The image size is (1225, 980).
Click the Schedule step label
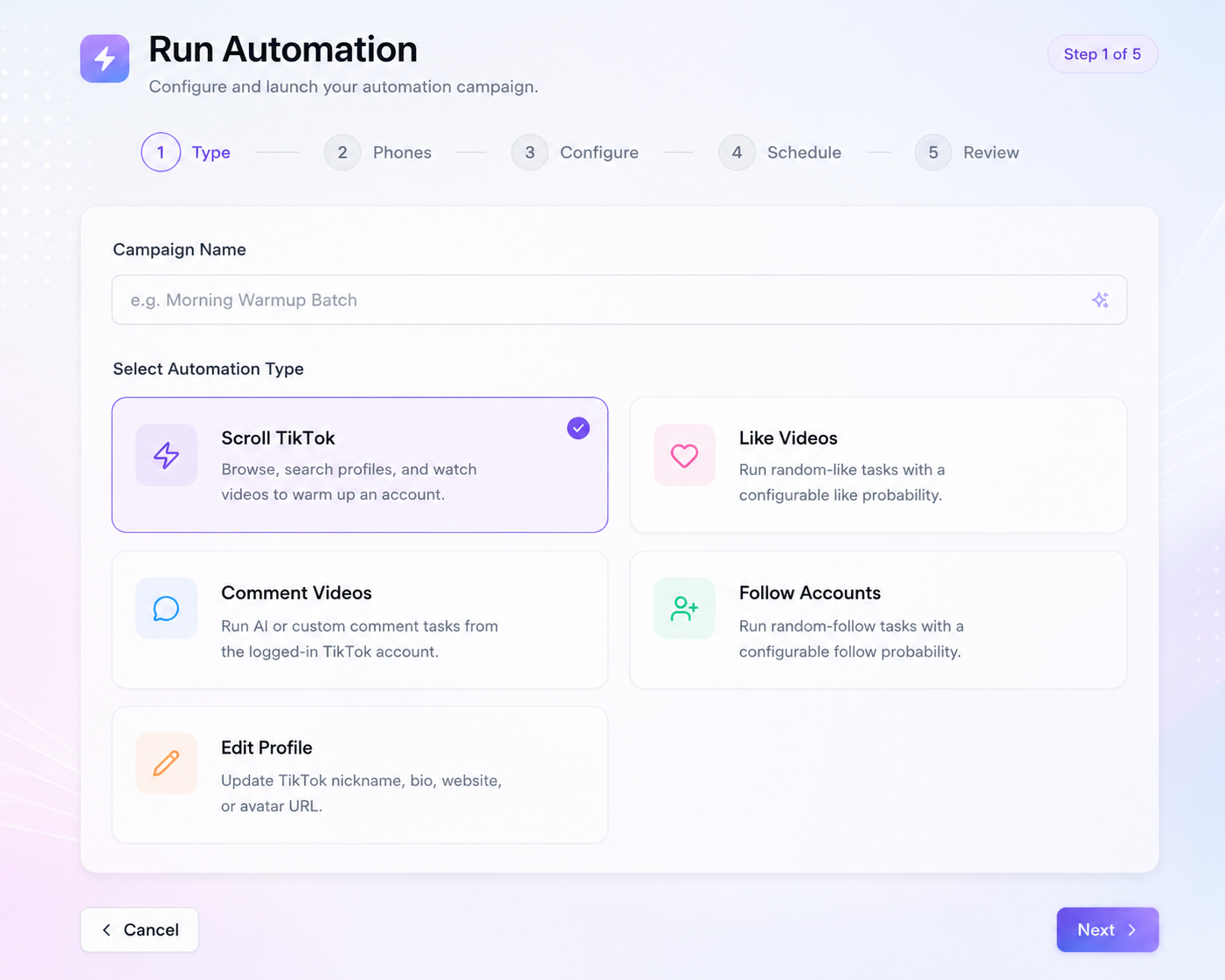pyautogui.click(x=804, y=152)
